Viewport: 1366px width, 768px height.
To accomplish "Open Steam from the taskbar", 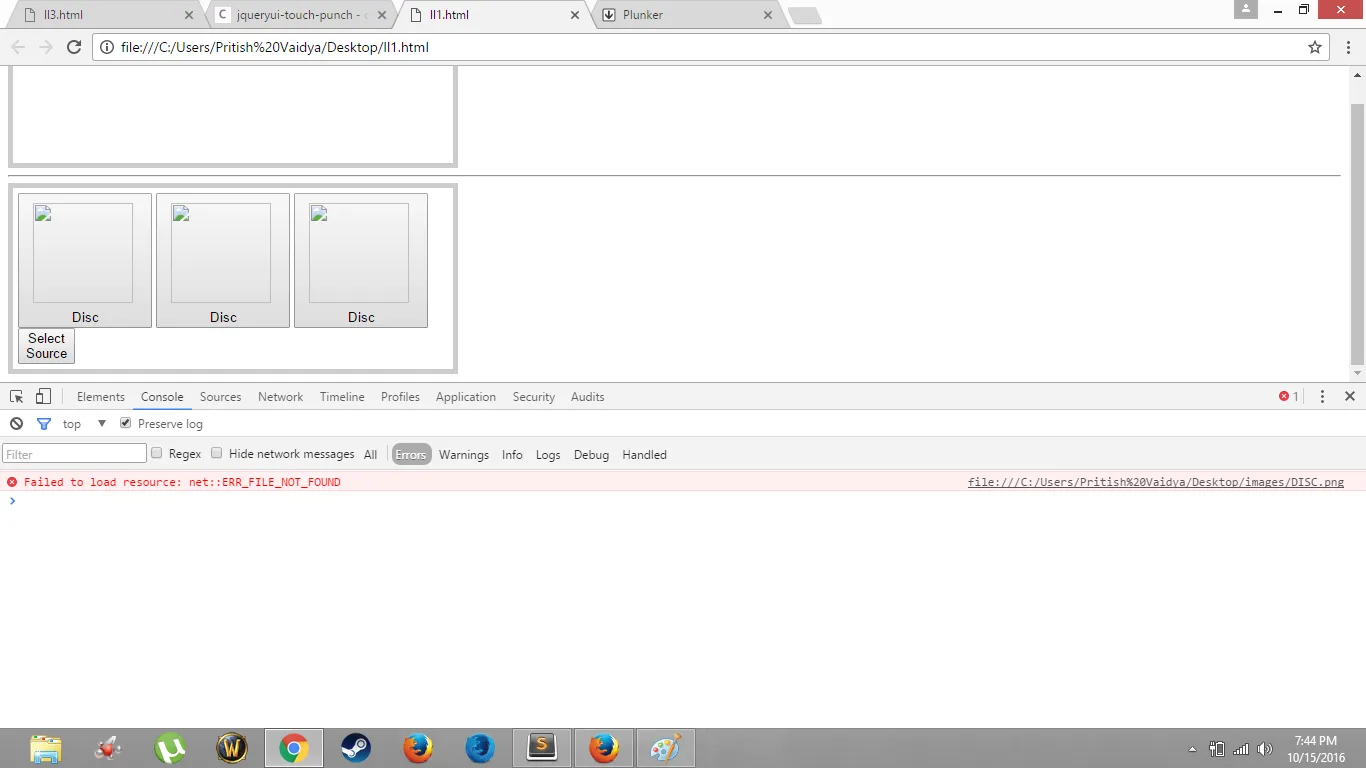I will [355, 748].
